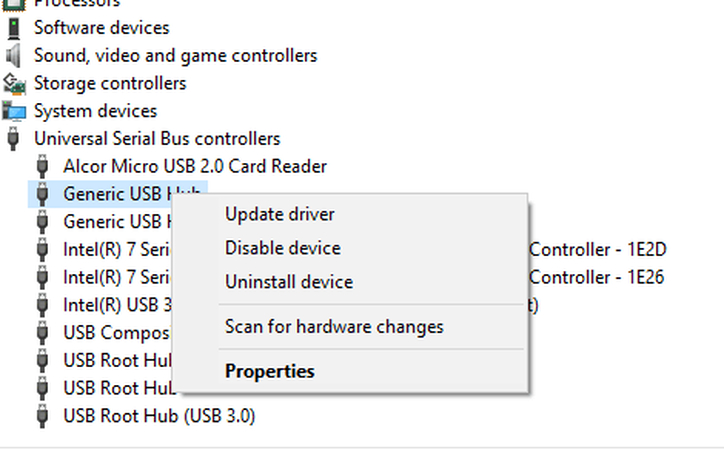Select the Universal Serial Bus controllers node
The width and height of the screenshot is (724, 450).
click(157, 139)
